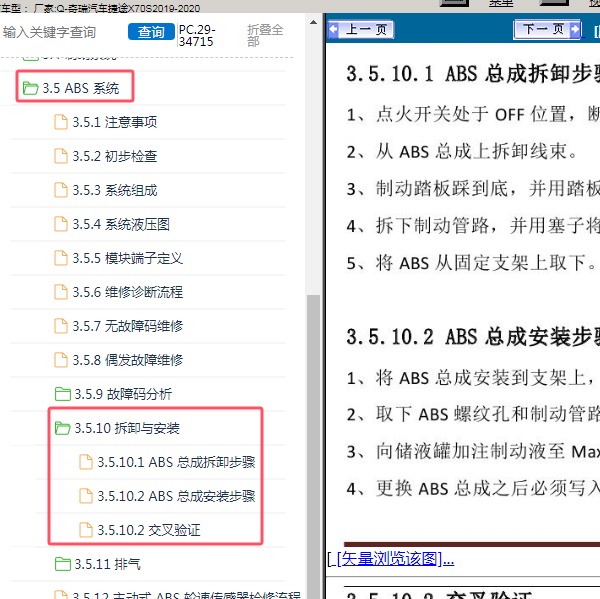Viewport: 600px width, 599px height.
Task: Click page icon beside 3.5.10.2 ABS 总成安装步骤
Action: [x=86, y=496]
